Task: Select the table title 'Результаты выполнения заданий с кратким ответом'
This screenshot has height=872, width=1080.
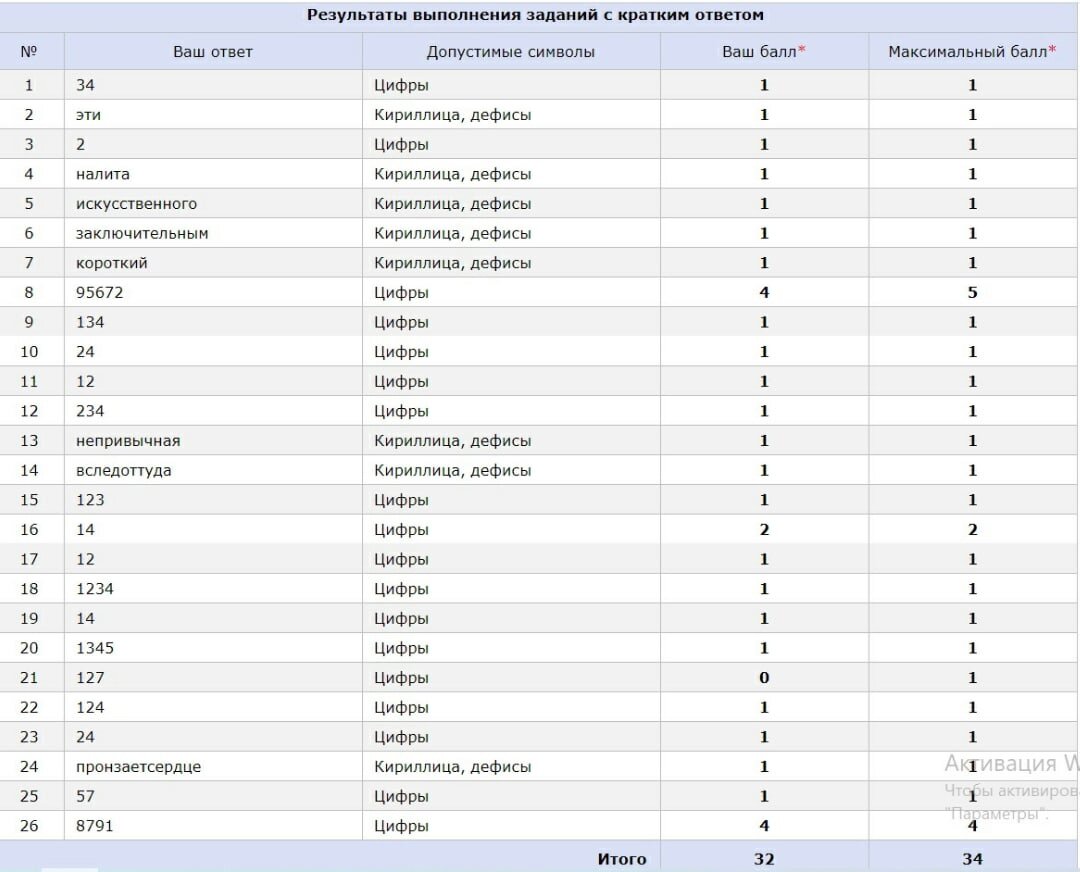Action: (535, 15)
